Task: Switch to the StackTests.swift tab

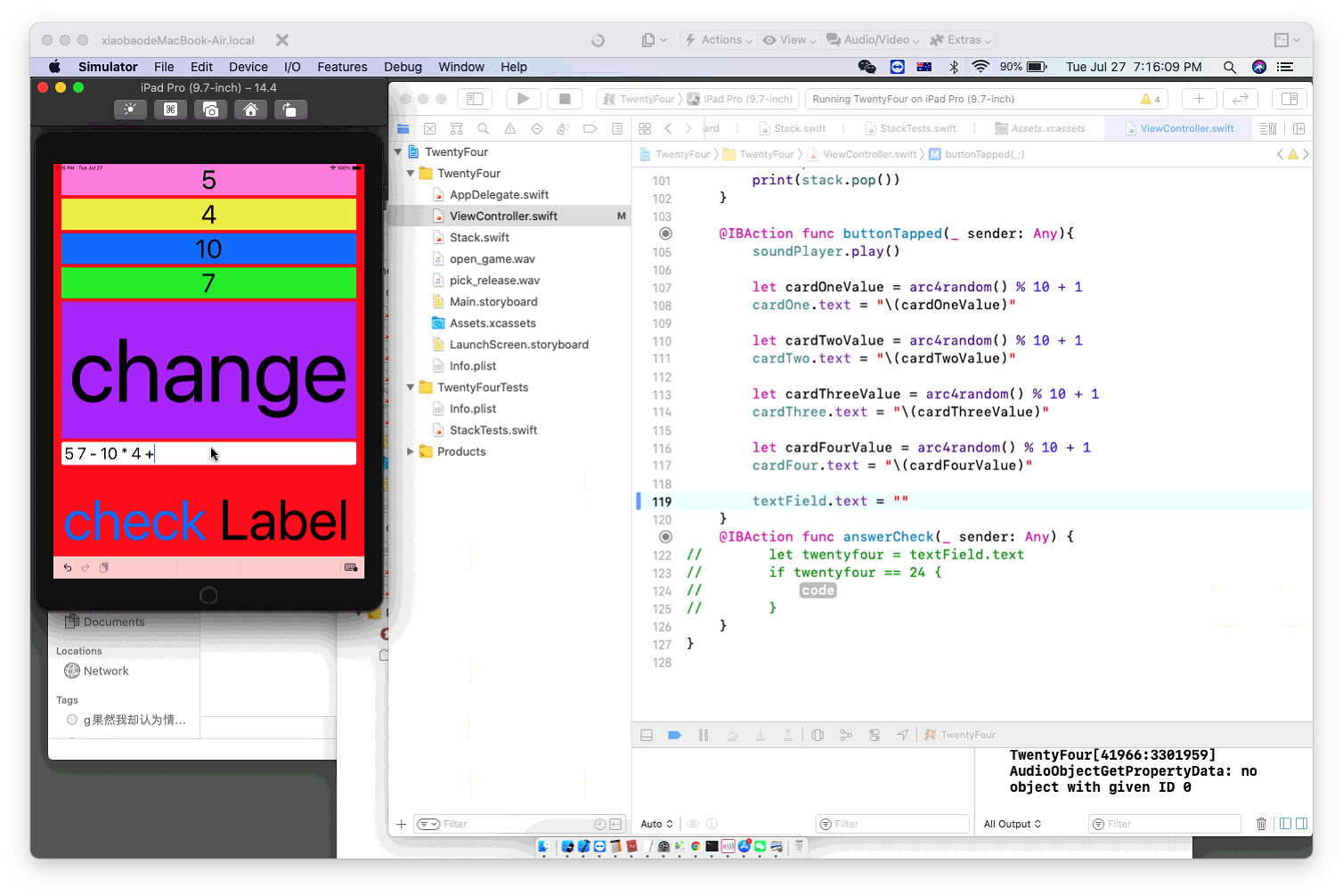Action: 910,129
